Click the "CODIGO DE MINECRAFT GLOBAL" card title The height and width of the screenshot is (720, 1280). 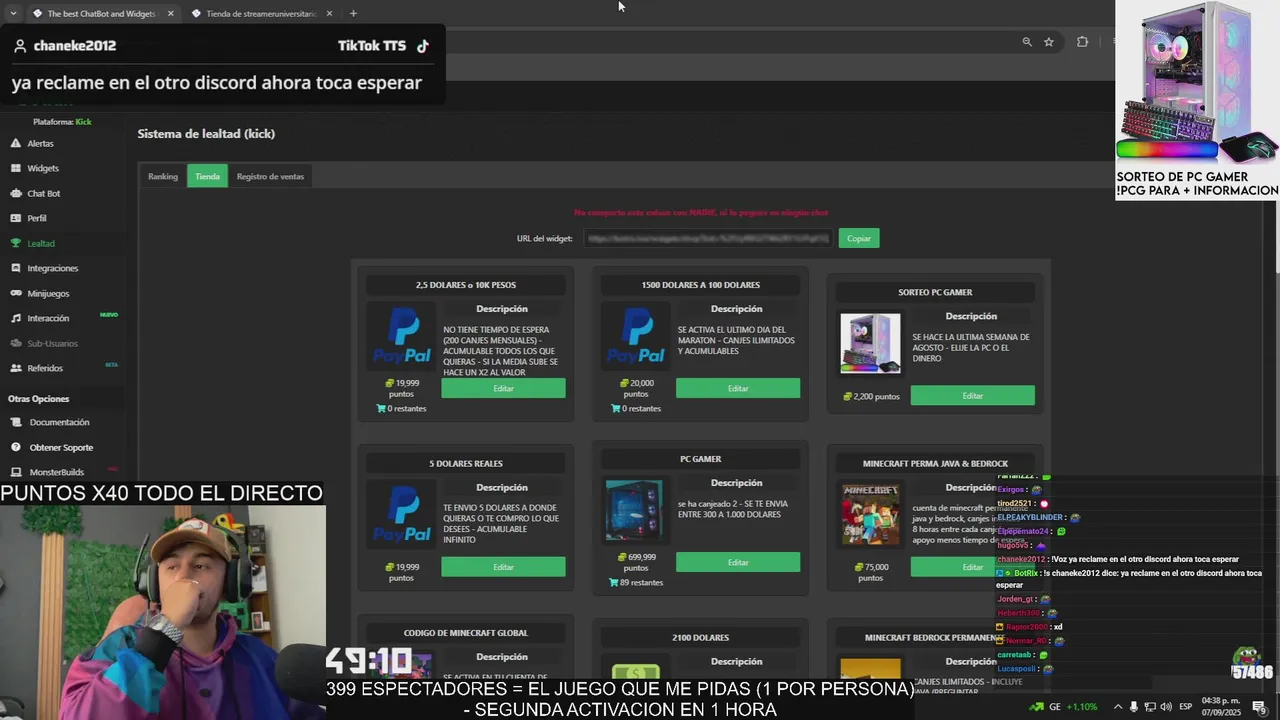pyautogui.click(x=465, y=633)
